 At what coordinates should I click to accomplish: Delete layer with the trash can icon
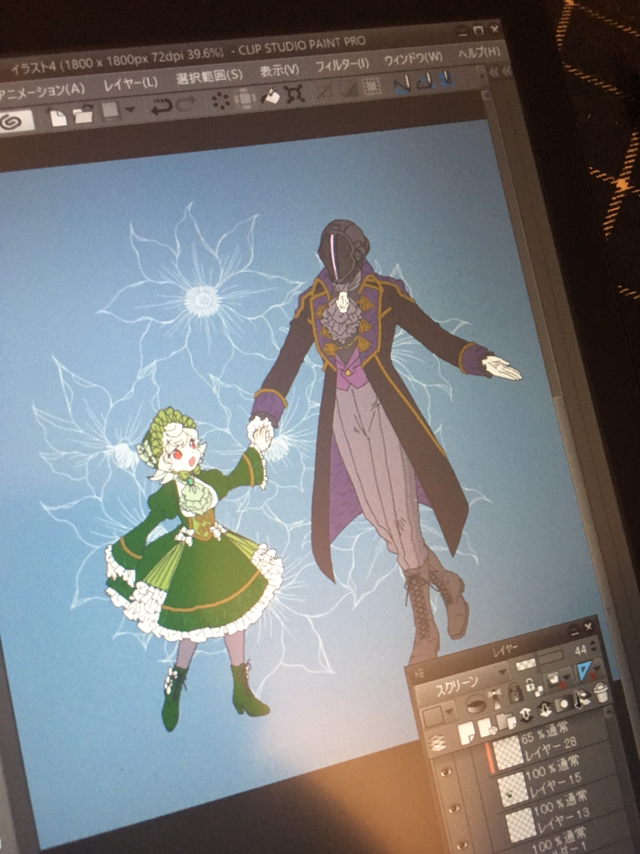(601, 692)
